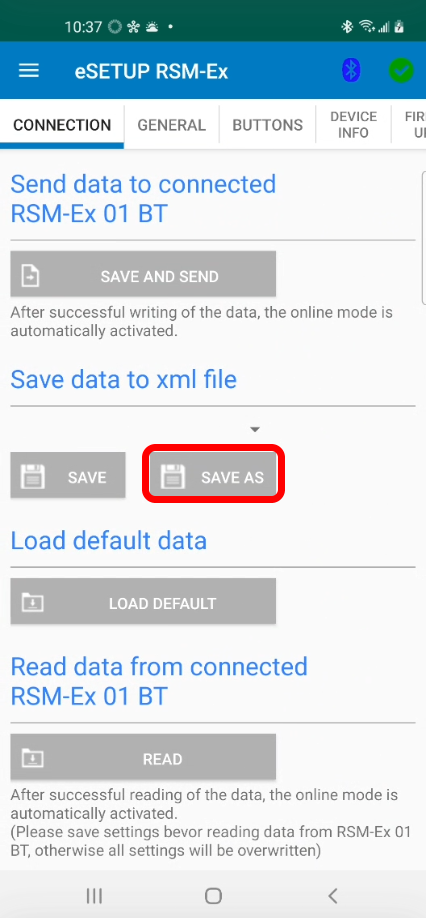Expand the xml file dropdown arrow

coord(254,430)
